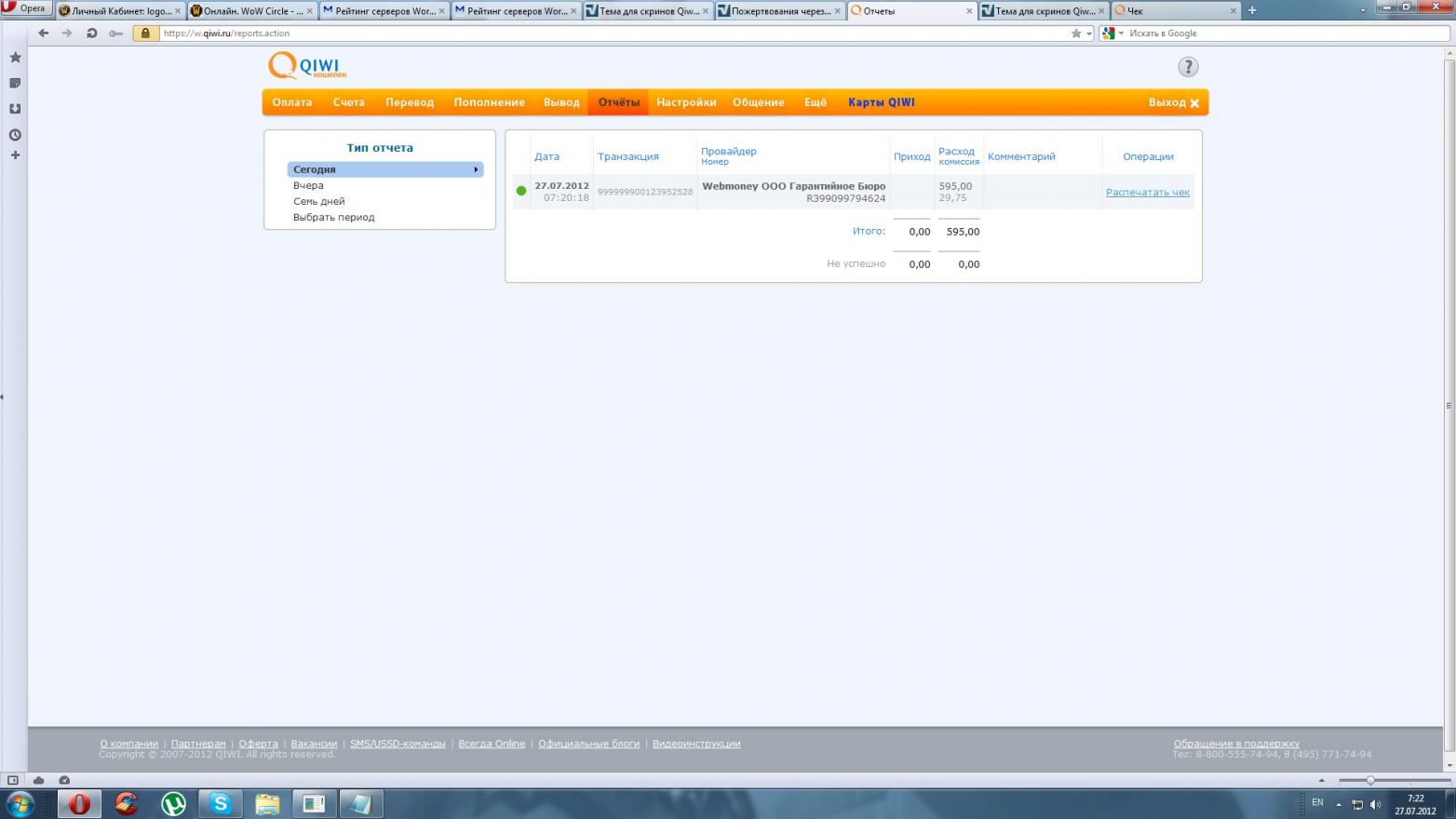The width and height of the screenshot is (1456, 819).
Task: Click the Искать в Google search field
Action: click(1285, 34)
